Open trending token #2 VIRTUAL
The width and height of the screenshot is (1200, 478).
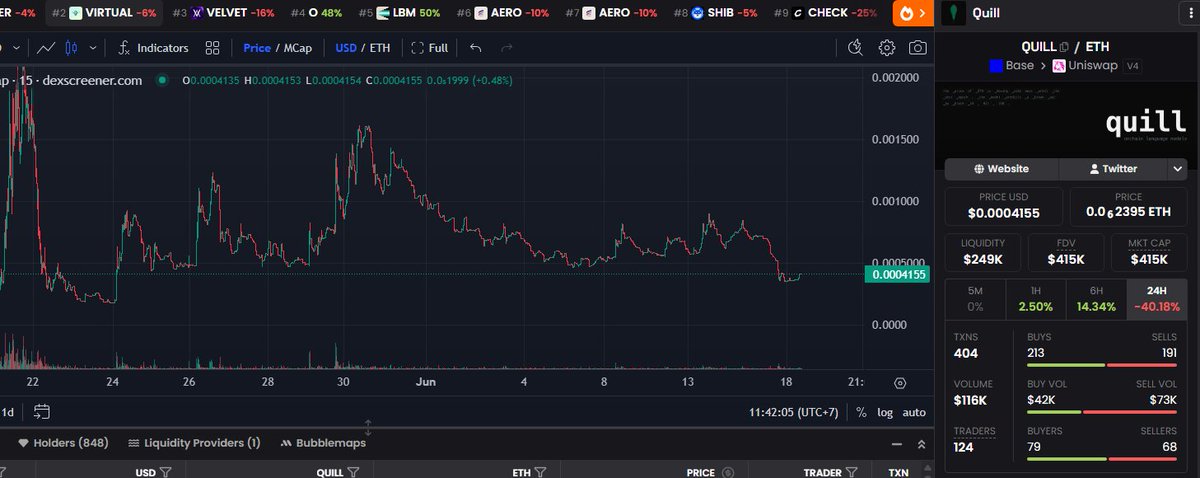click(x=103, y=13)
